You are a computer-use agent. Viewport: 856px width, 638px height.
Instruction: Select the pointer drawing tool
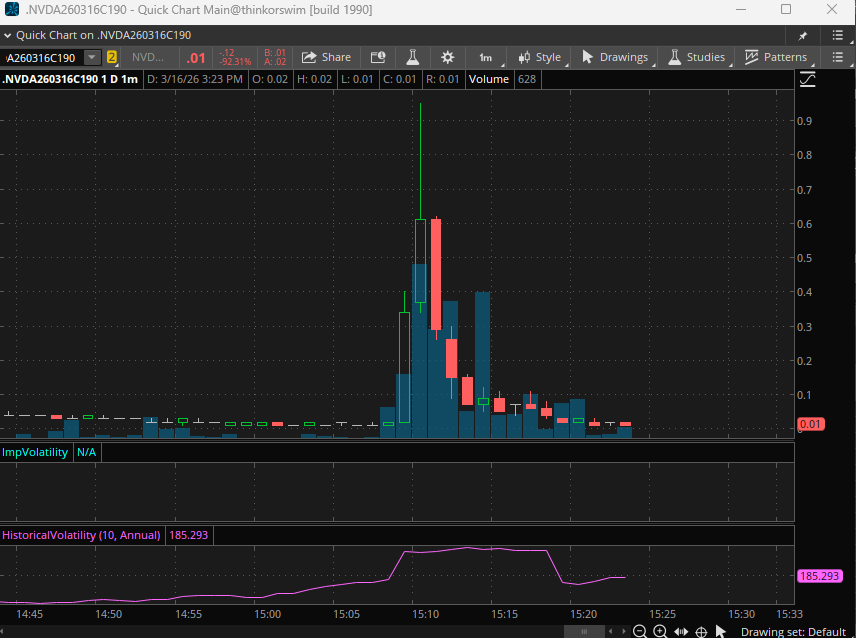[721, 631]
